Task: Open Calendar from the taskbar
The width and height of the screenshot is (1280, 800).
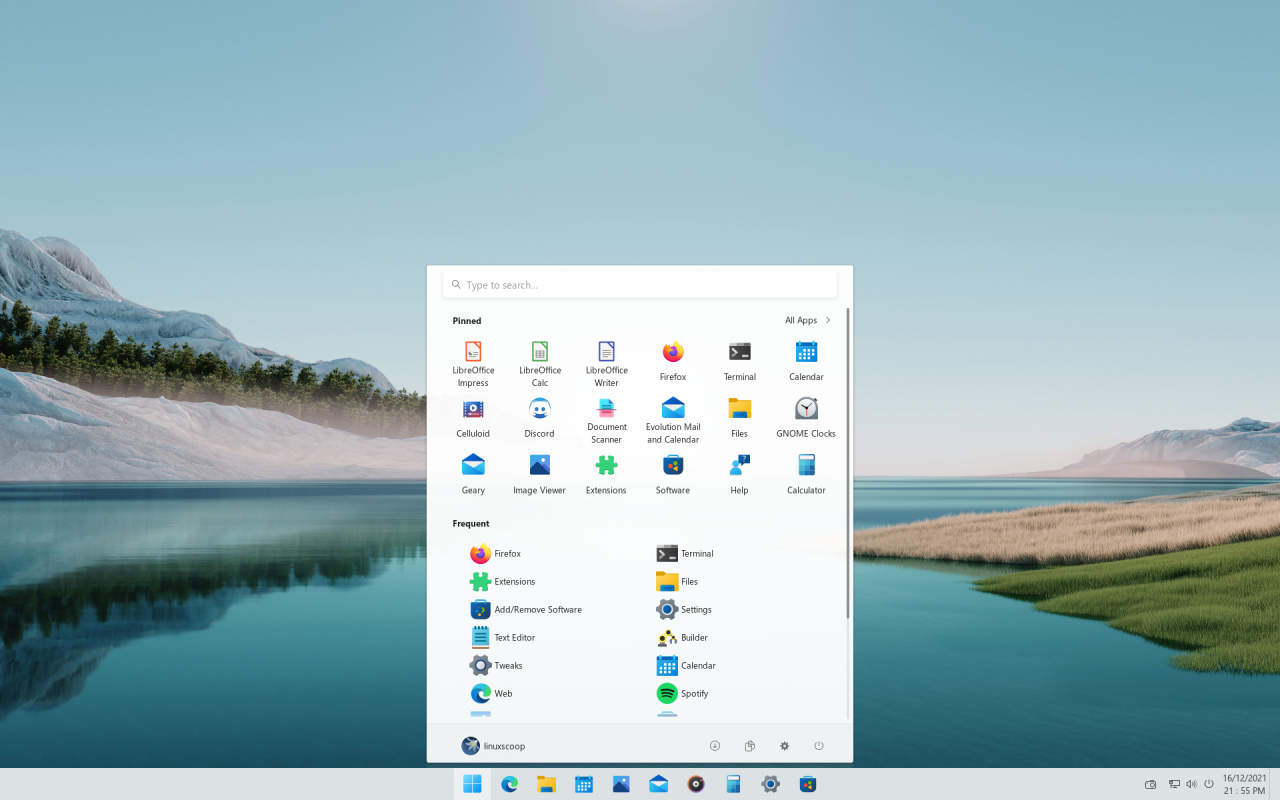Action: pos(584,784)
